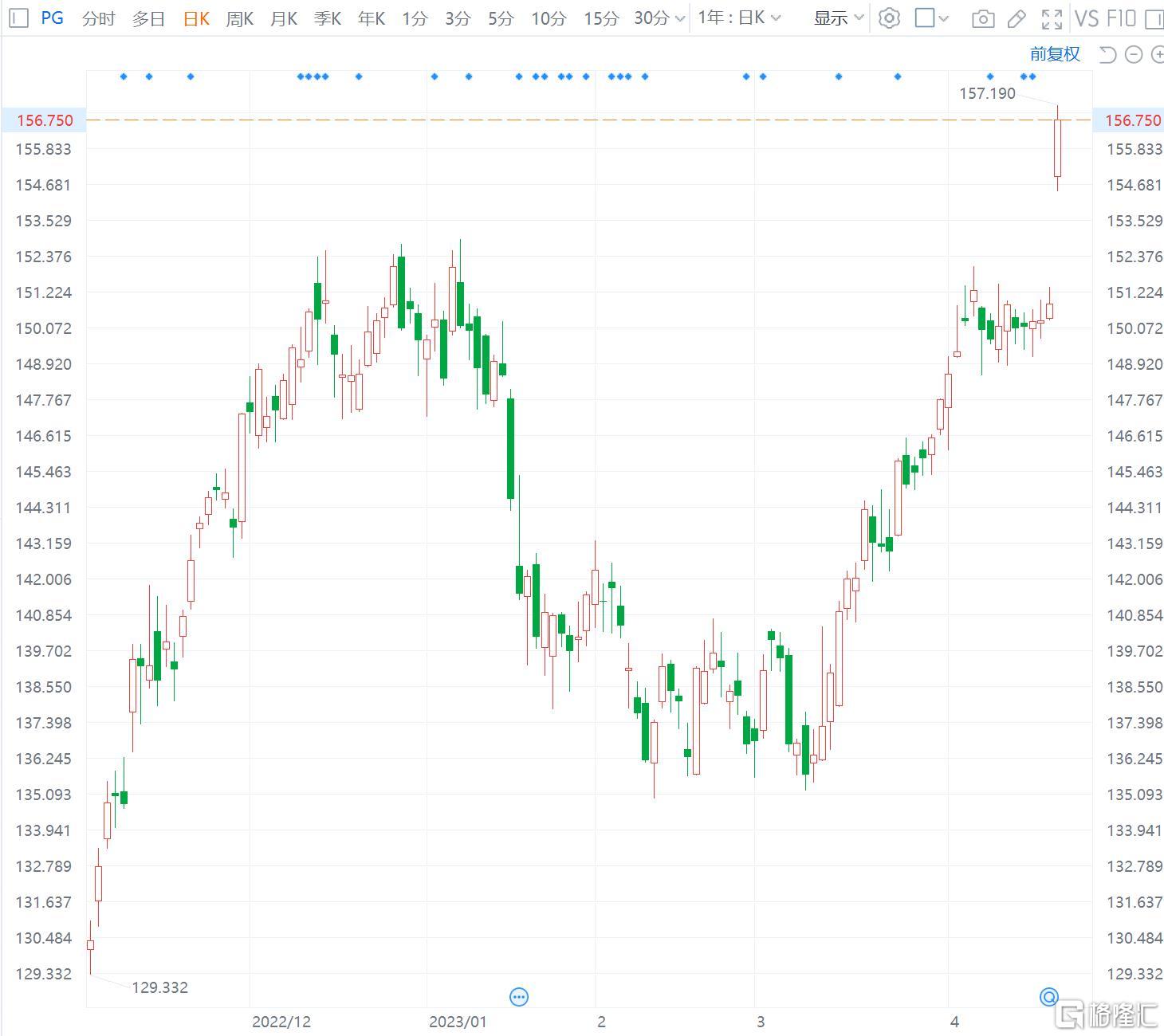
Task: Select the 周K weekly candlestick tab
Action: click(240, 18)
